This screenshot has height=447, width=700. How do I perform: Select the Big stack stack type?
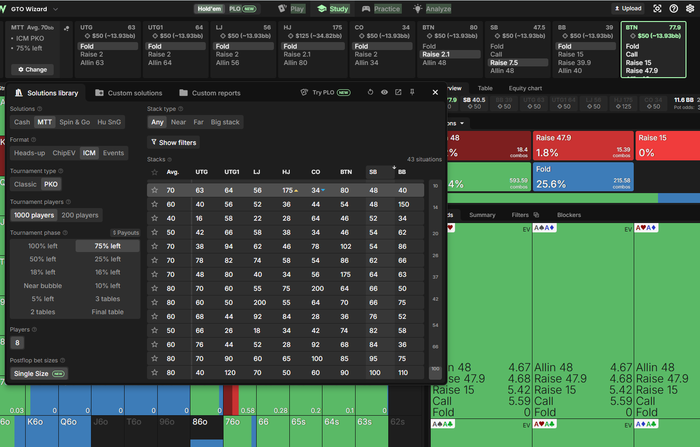coord(225,122)
